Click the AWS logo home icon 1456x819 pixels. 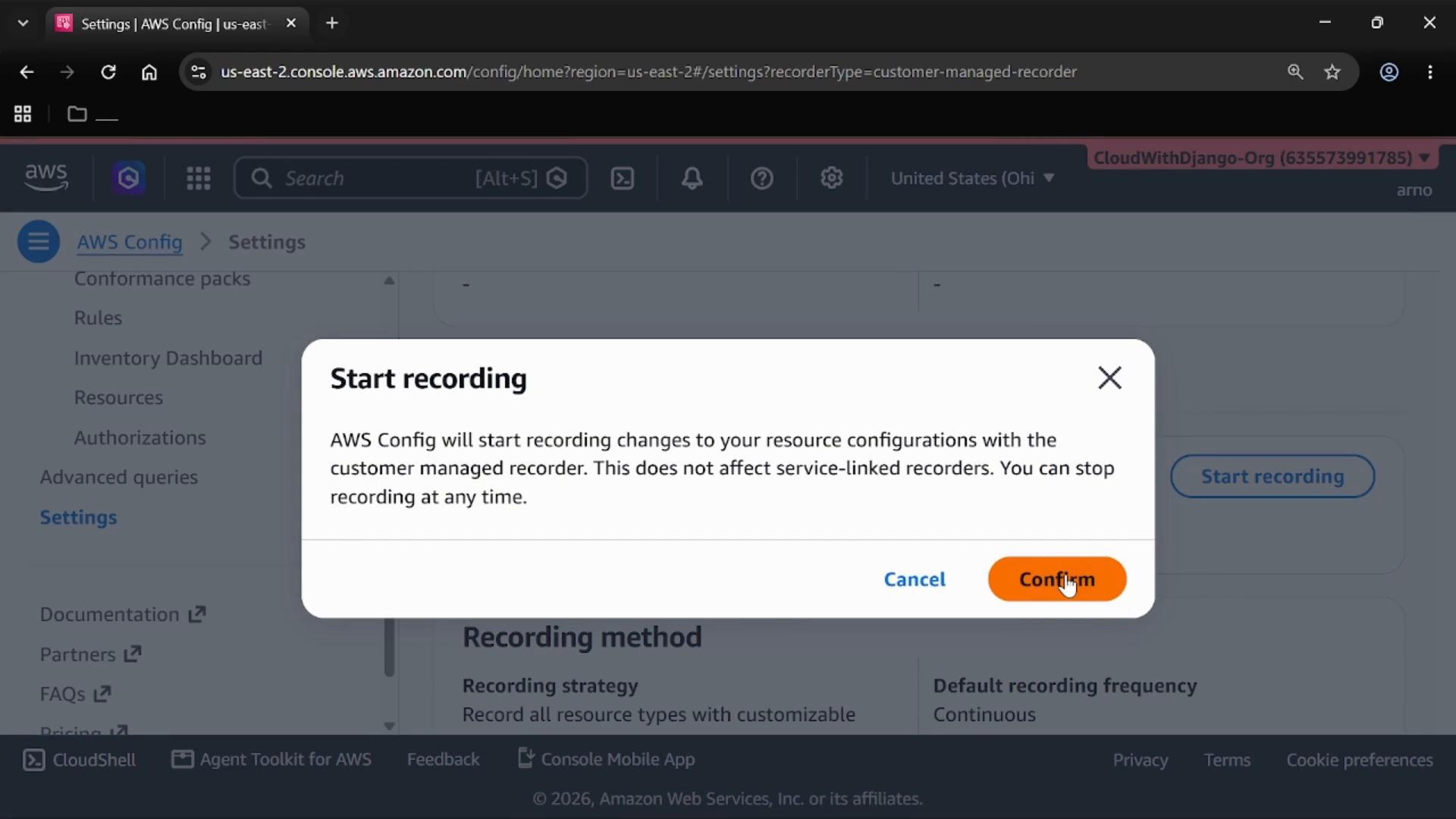[x=46, y=178]
